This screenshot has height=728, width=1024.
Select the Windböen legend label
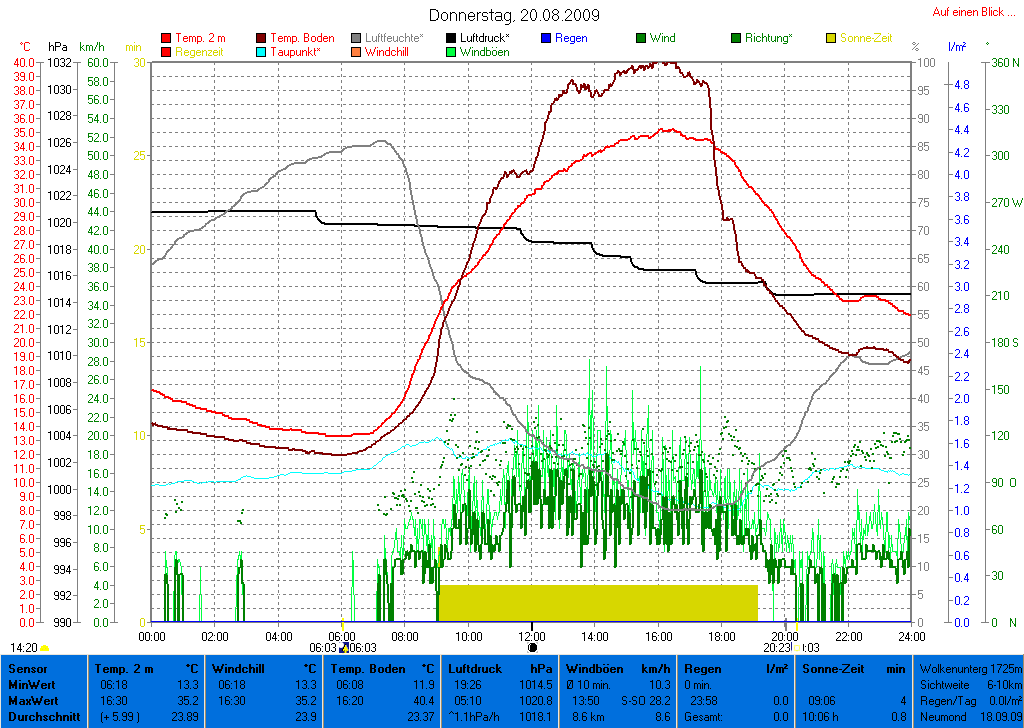[x=484, y=52]
